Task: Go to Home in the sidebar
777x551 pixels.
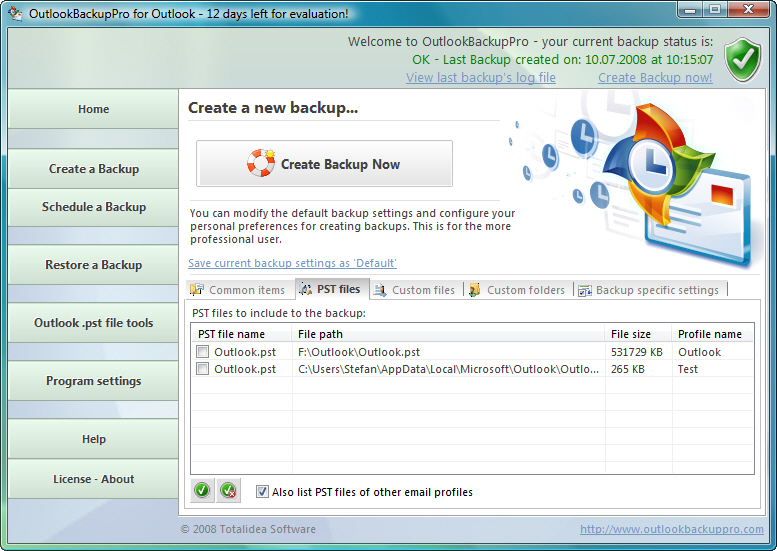Action: click(x=93, y=109)
